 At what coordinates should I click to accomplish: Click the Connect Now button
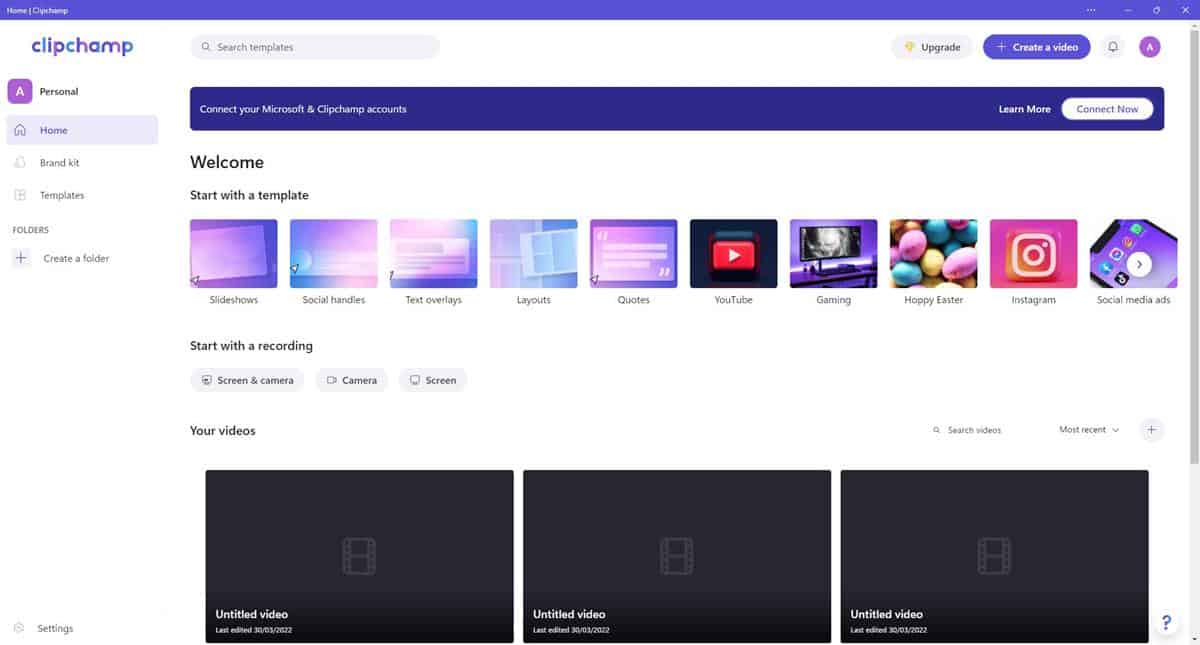[1107, 109]
